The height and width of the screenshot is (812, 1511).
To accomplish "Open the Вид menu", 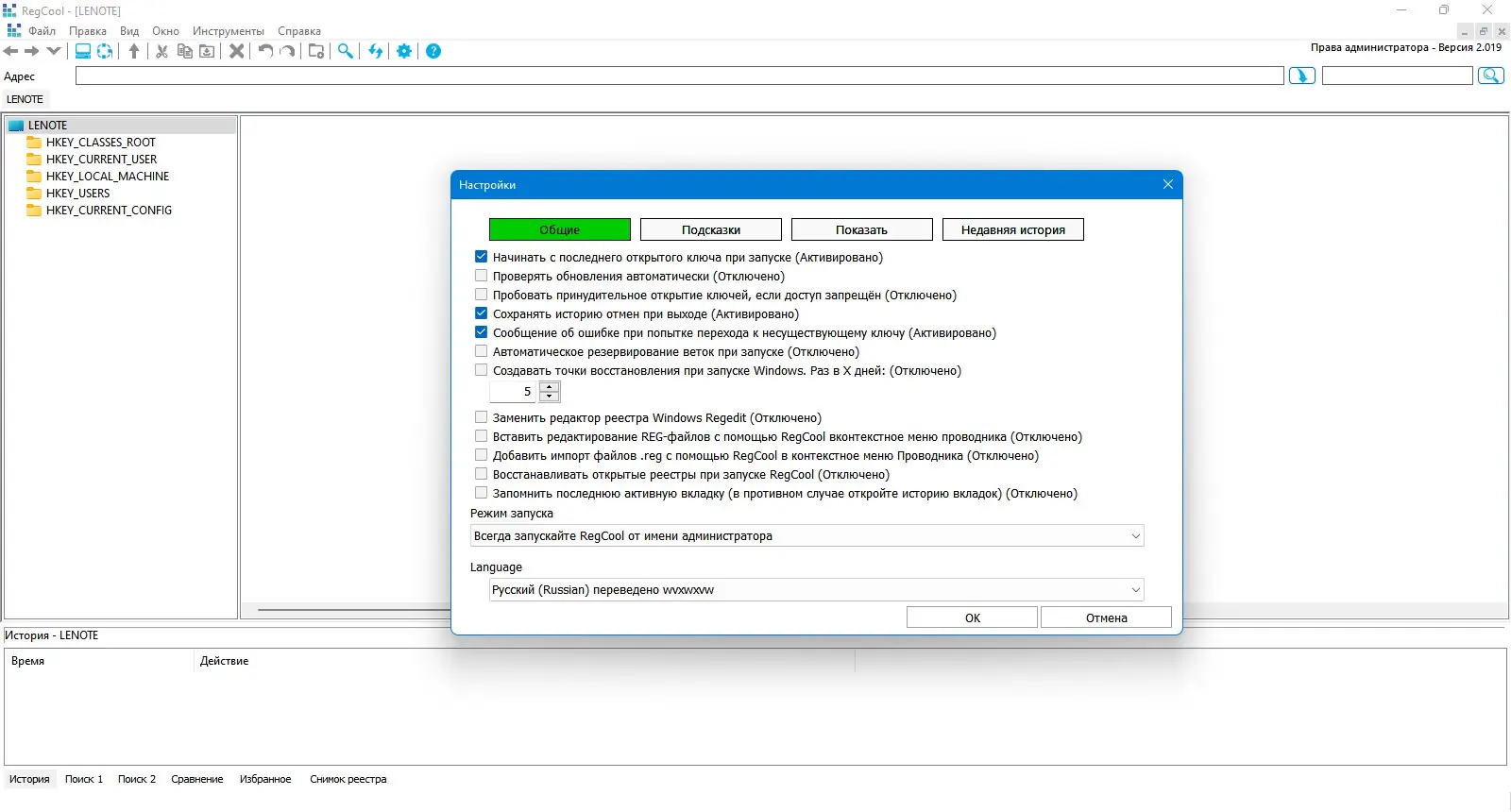I will click(129, 31).
